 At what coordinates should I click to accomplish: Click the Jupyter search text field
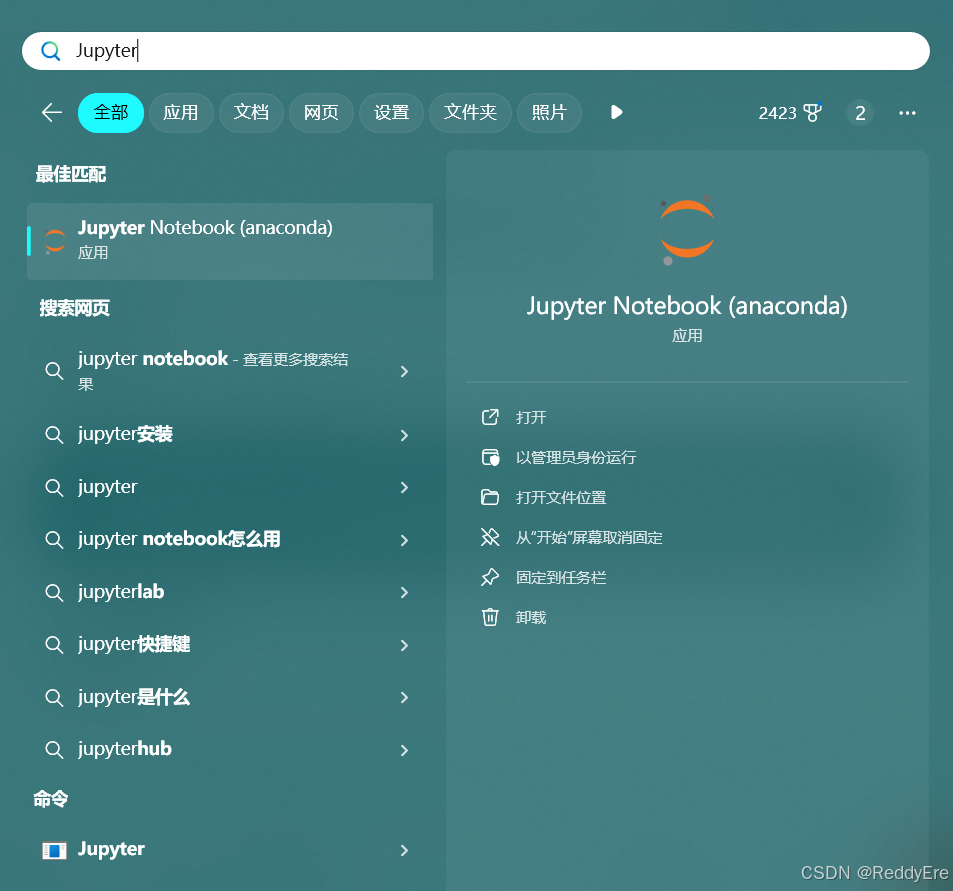(x=476, y=51)
